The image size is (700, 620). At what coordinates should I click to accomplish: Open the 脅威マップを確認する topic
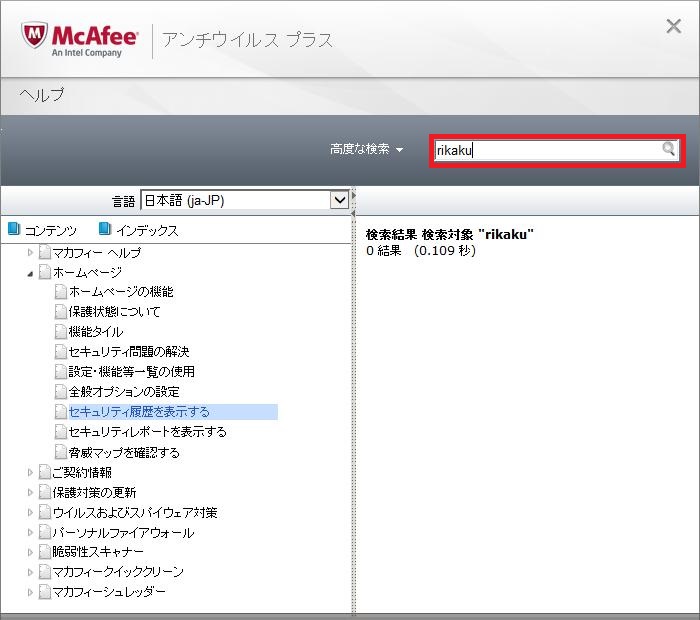pyautogui.click(x=124, y=452)
